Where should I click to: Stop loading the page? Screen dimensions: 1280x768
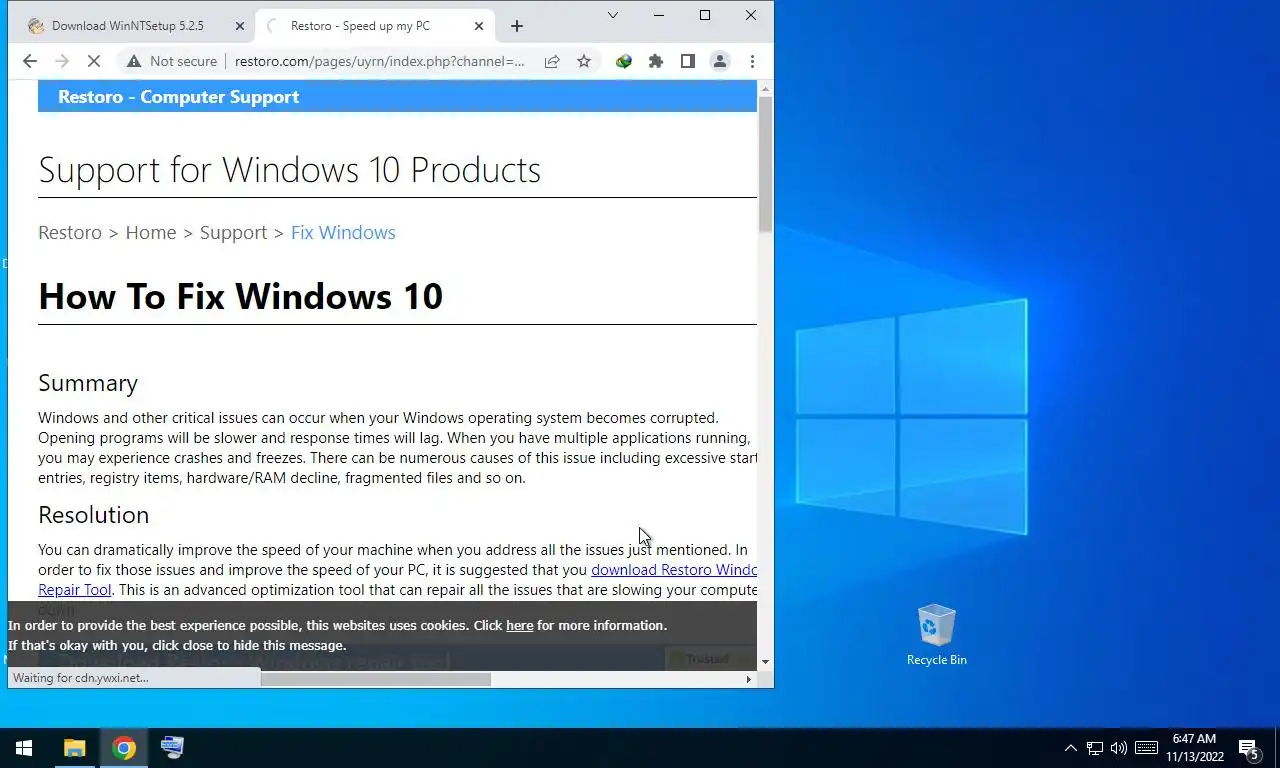[94, 61]
